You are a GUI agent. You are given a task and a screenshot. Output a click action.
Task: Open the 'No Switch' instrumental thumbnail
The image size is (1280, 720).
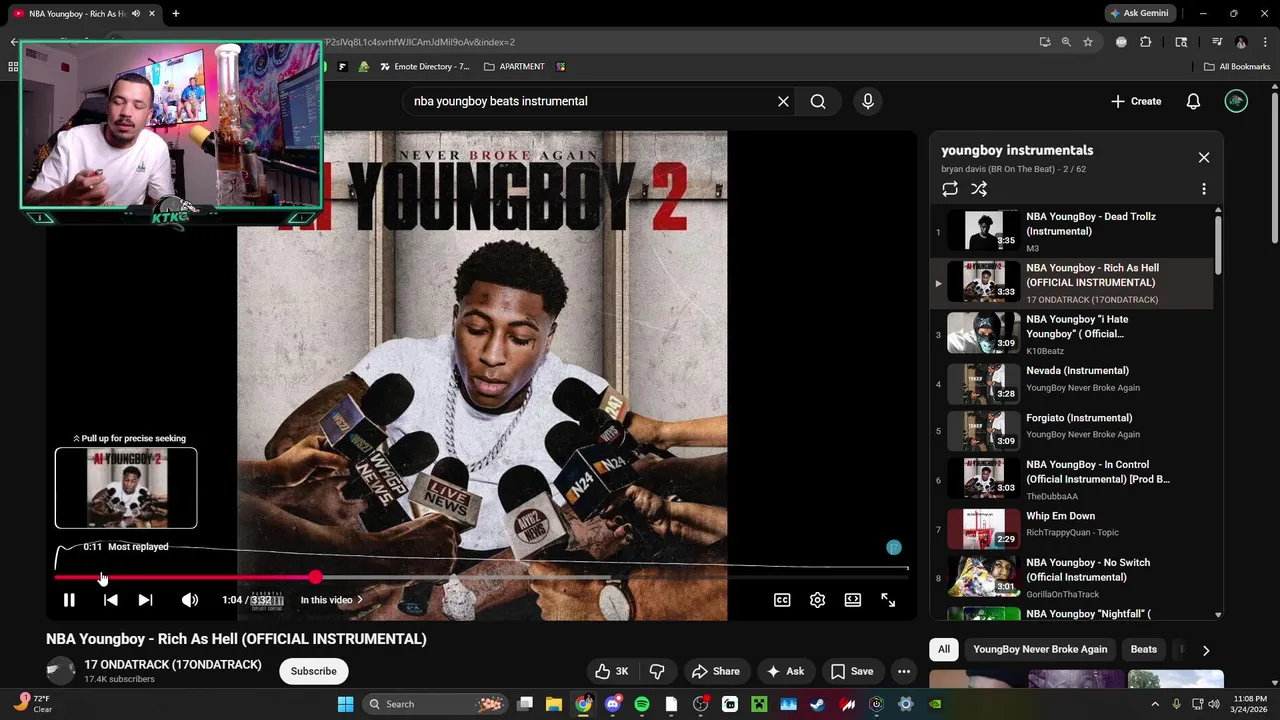(983, 578)
